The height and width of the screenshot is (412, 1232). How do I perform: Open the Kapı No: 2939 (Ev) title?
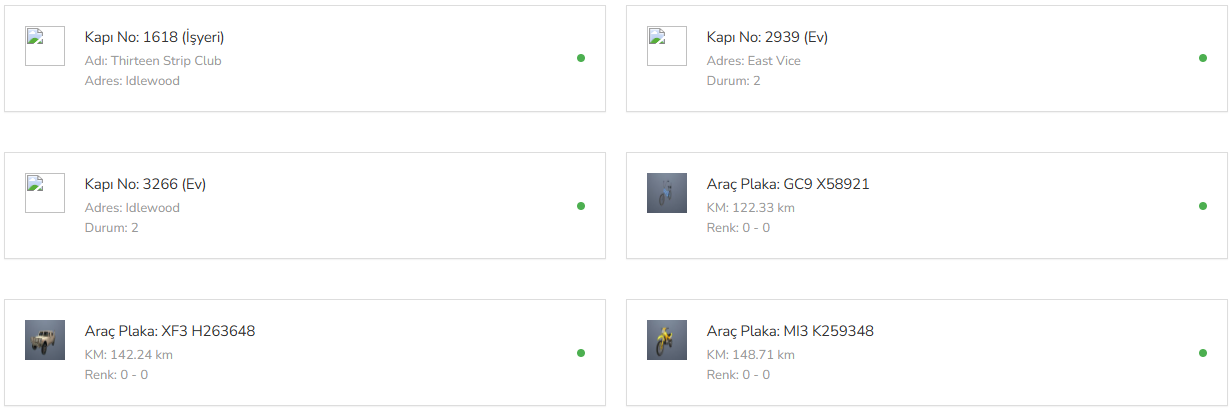pyautogui.click(x=767, y=38)
